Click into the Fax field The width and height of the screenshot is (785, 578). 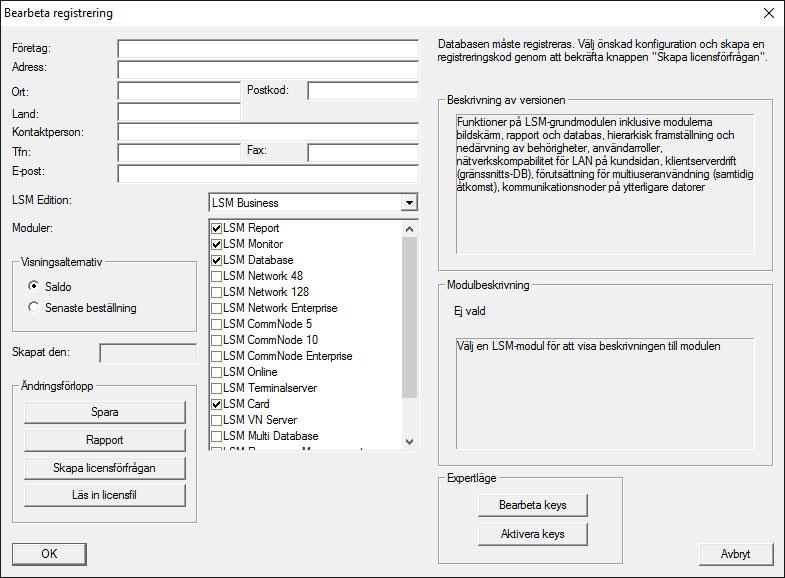pyautogui.click(x=363, y=153)
